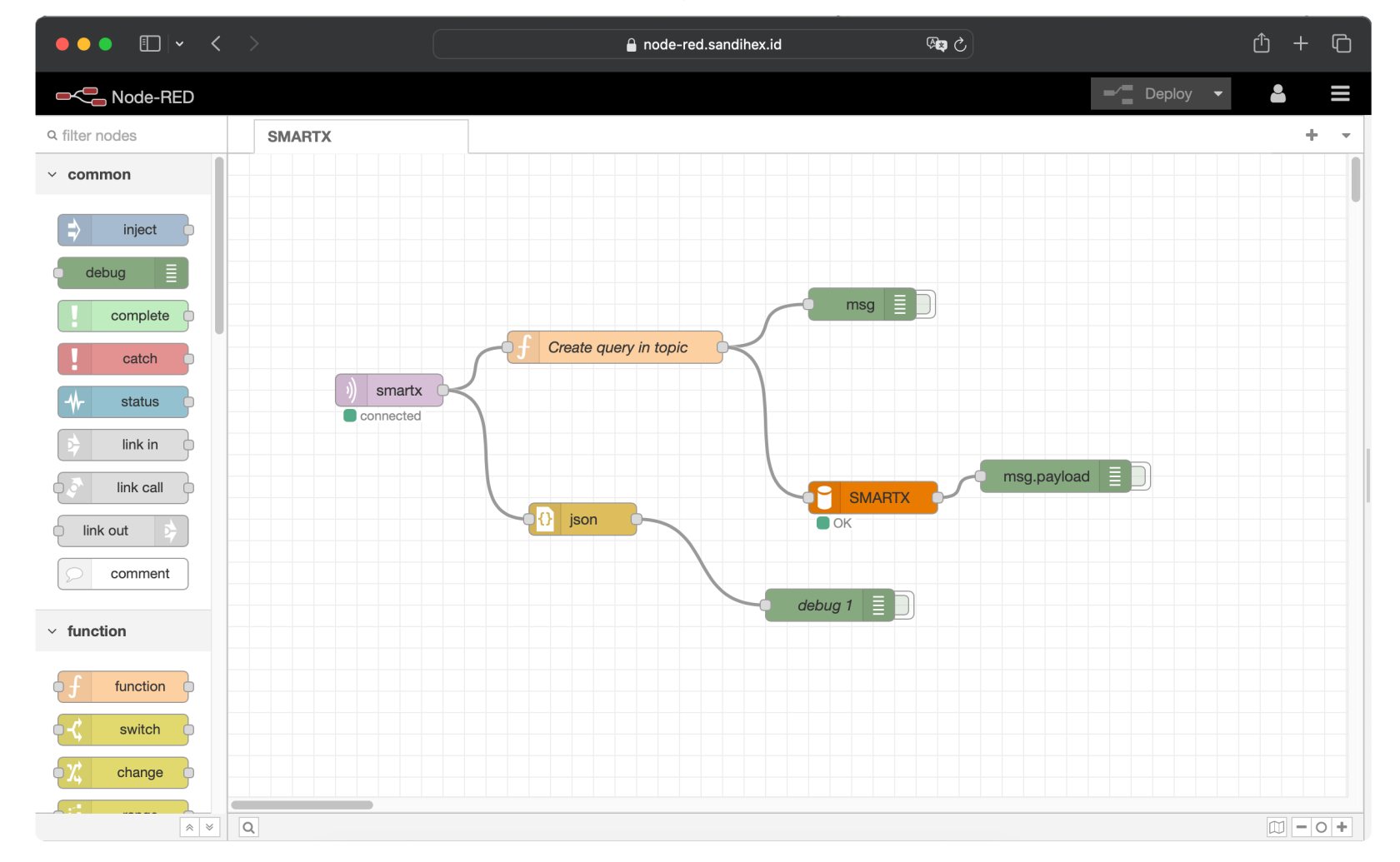
Task: Expand all palette categories
Action: click(210, 827)
